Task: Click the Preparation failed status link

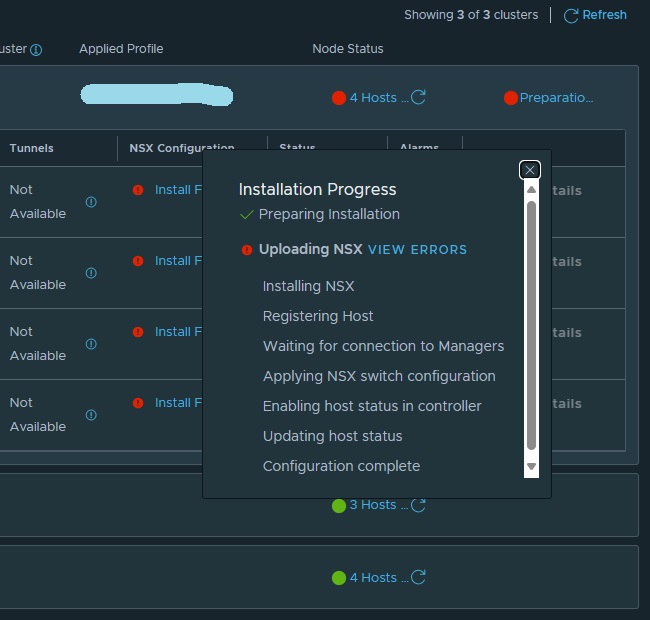Action: (556, 98)
